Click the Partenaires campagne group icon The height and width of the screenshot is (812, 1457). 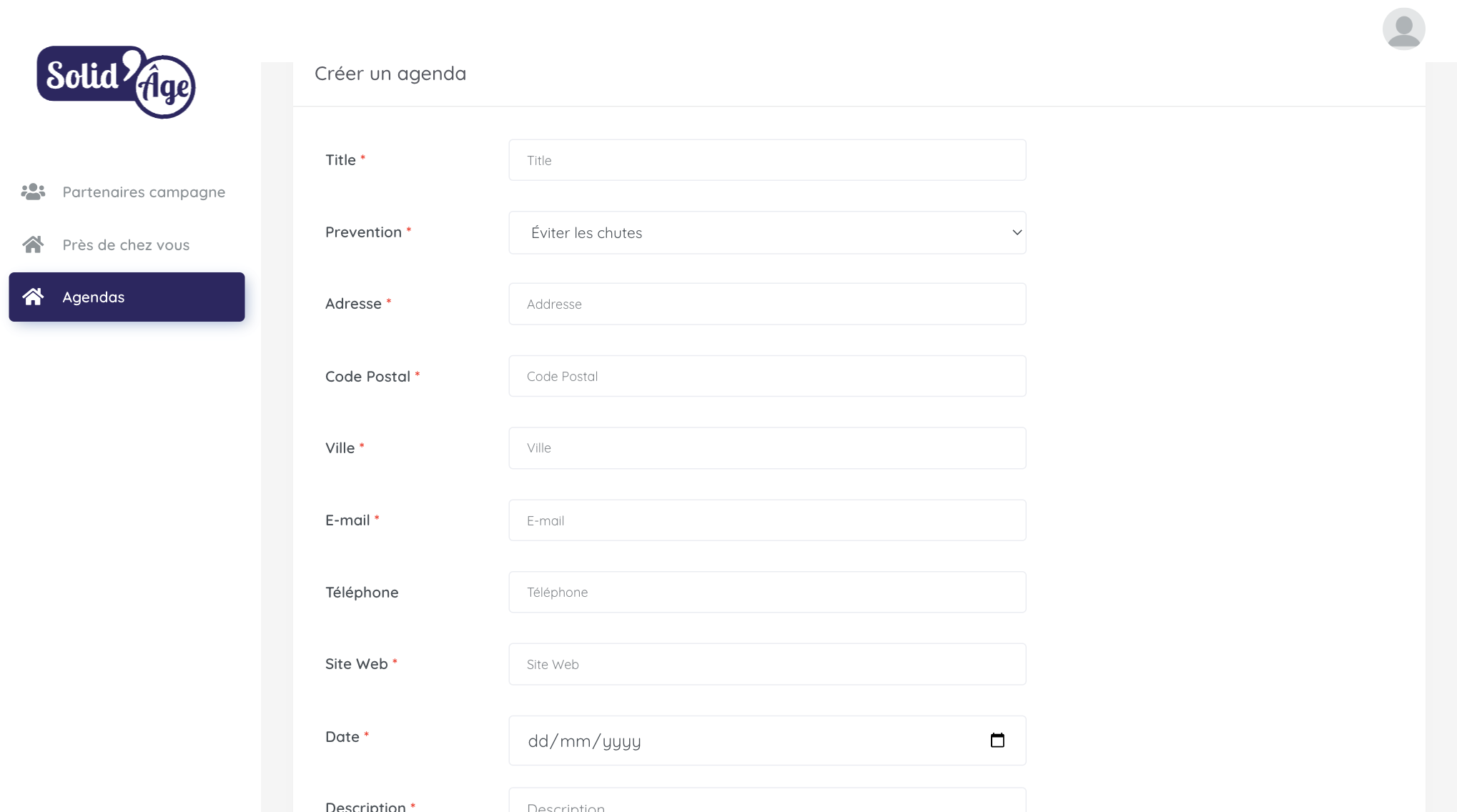click(33, 192)
